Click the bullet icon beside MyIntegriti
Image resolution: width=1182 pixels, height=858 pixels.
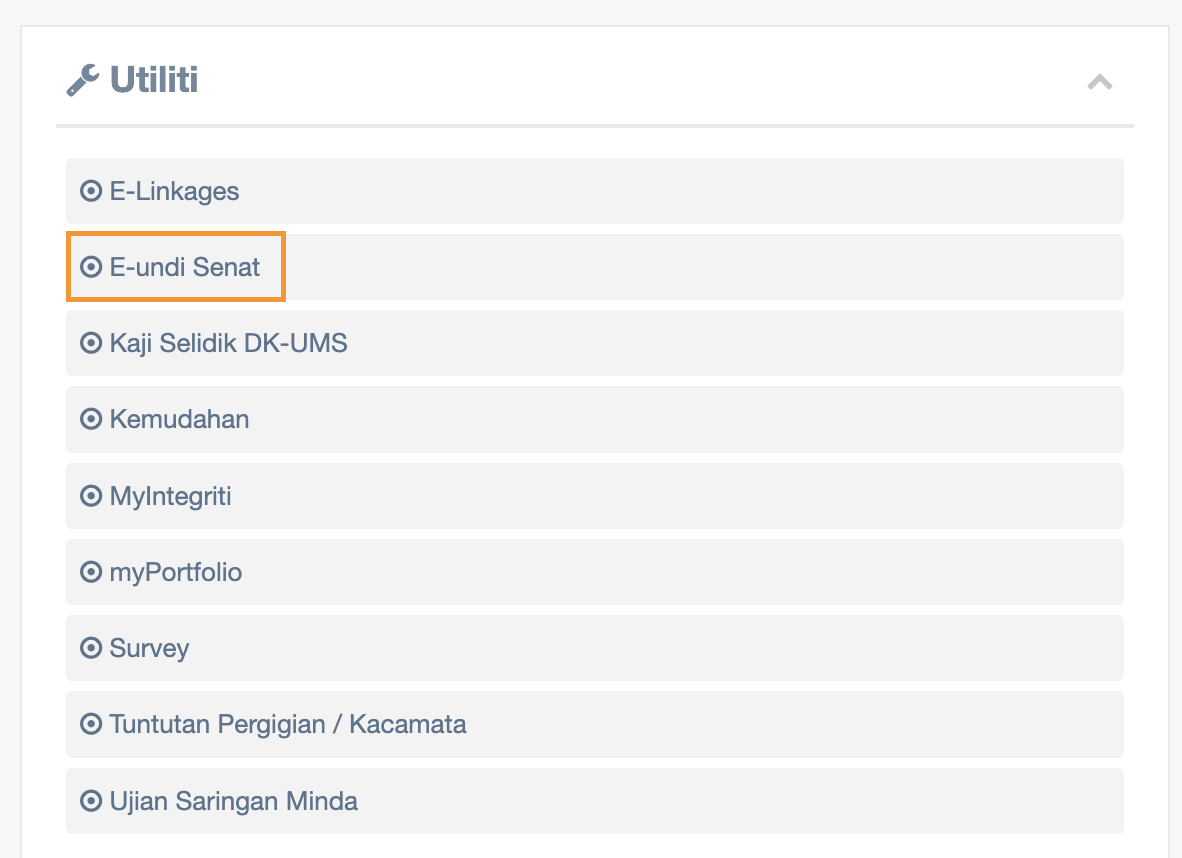[91, 496]
